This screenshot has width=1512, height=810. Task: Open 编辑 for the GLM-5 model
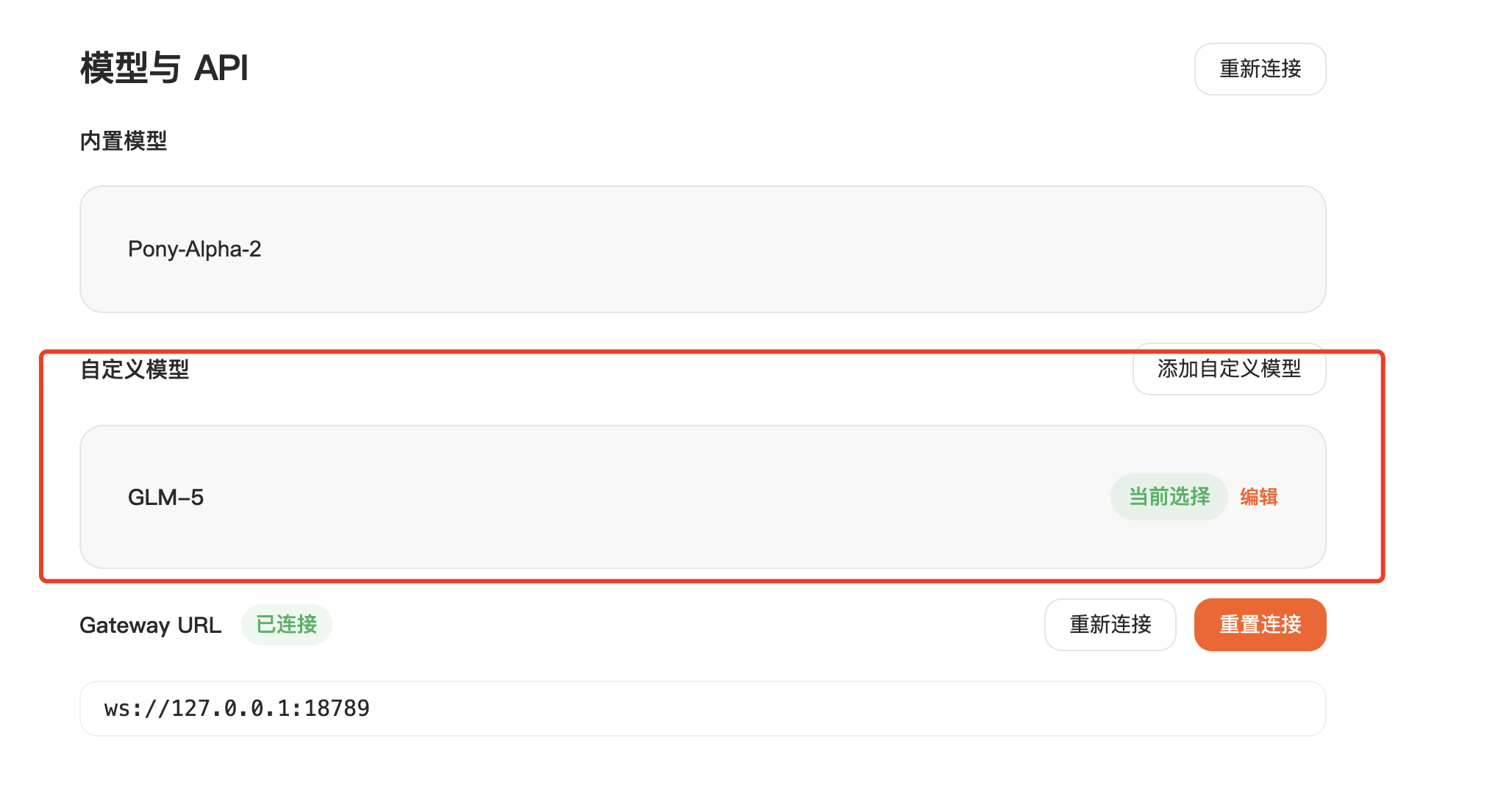pos(1259,497)
